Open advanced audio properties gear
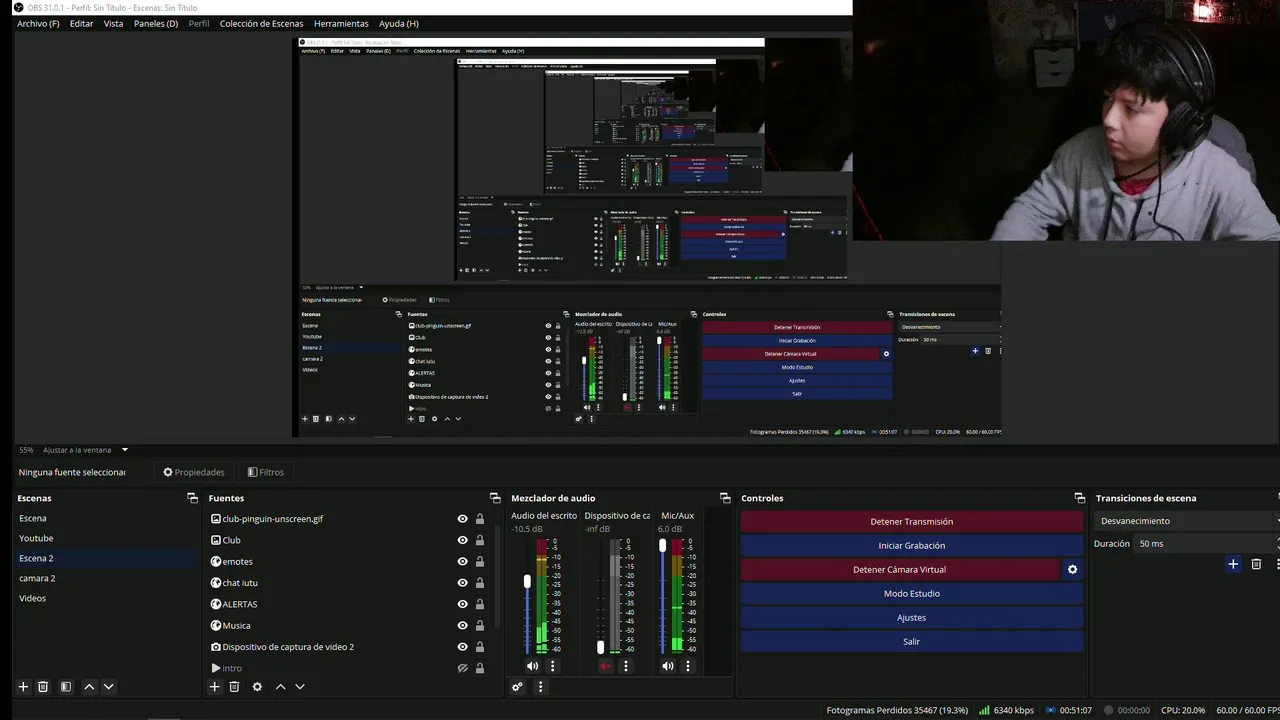 [x=517, y=687]
